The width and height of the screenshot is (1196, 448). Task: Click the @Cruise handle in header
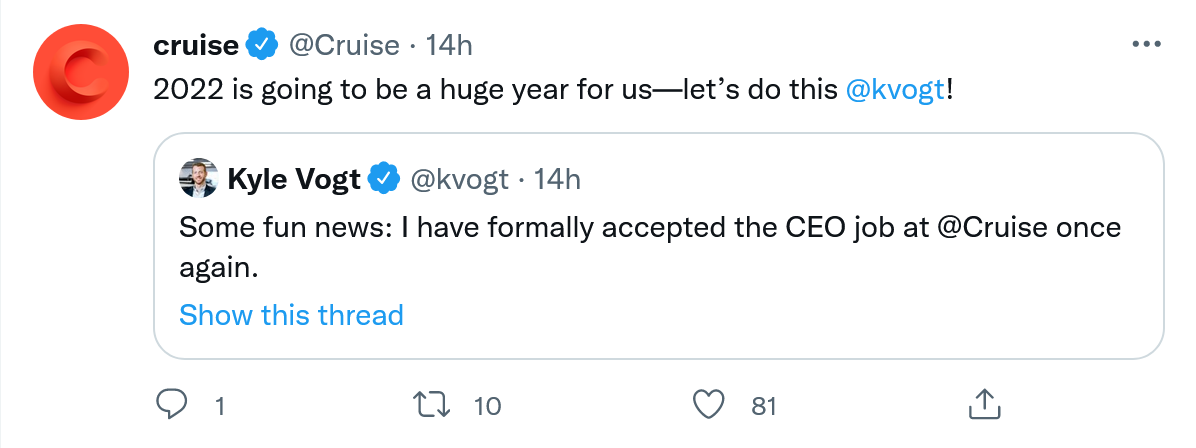(344, 45)
